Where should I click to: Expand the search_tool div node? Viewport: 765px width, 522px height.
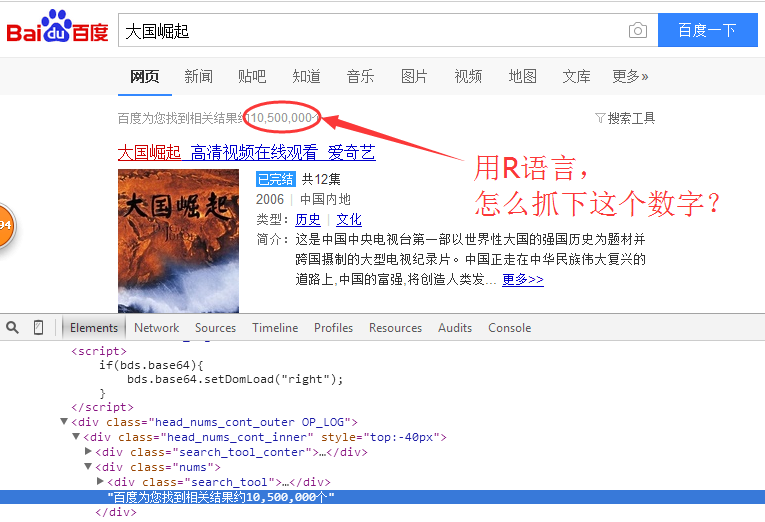point(100,482)
